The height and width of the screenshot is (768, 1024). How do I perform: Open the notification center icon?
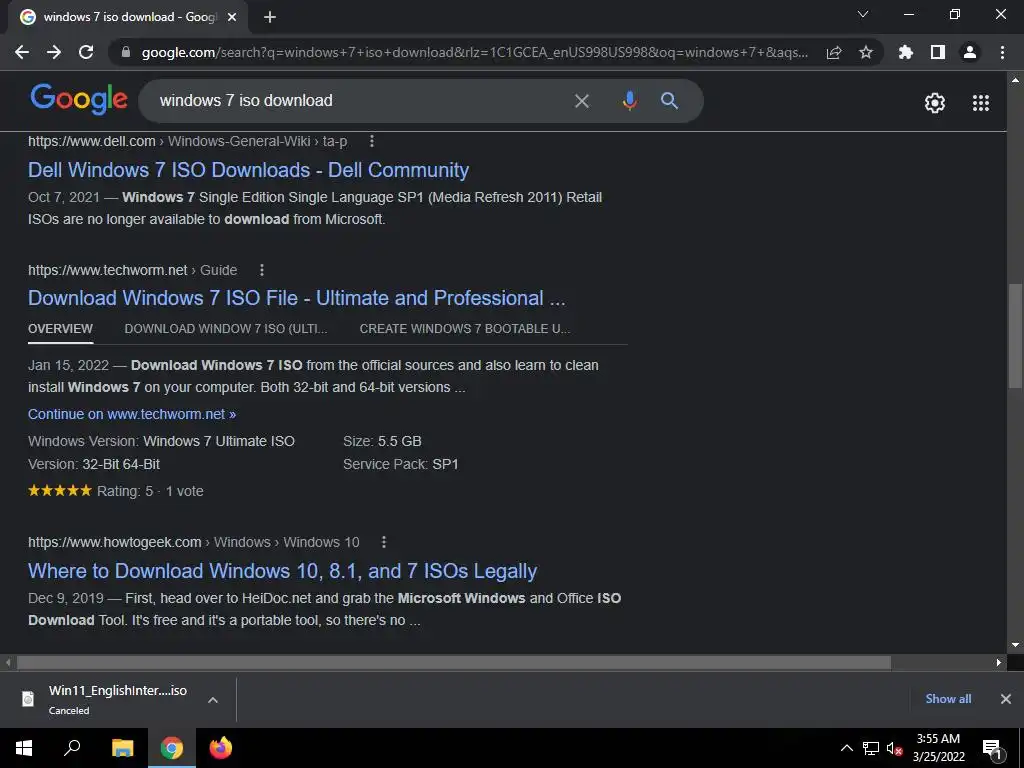(x=993, y=750)
